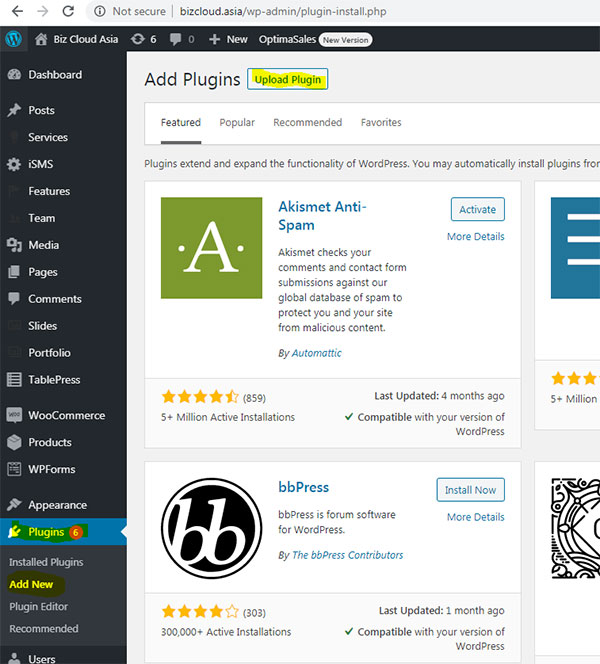This screenshot has height=664, width=600.
Task: Click the bbPress star rating
Action: (x=200, y=611)
